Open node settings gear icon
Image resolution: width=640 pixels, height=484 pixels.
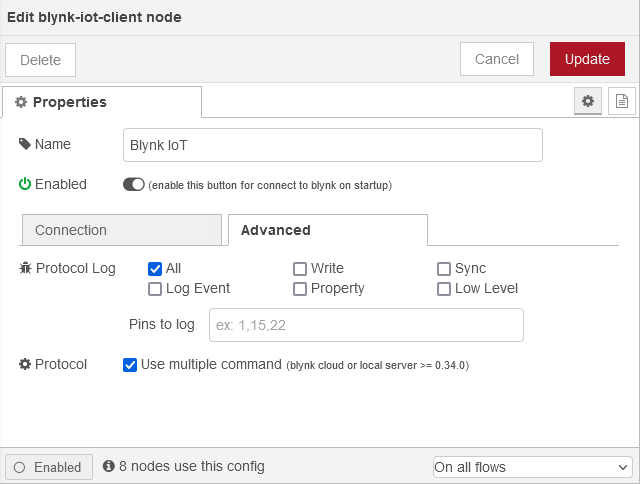[x=587, y=101]
